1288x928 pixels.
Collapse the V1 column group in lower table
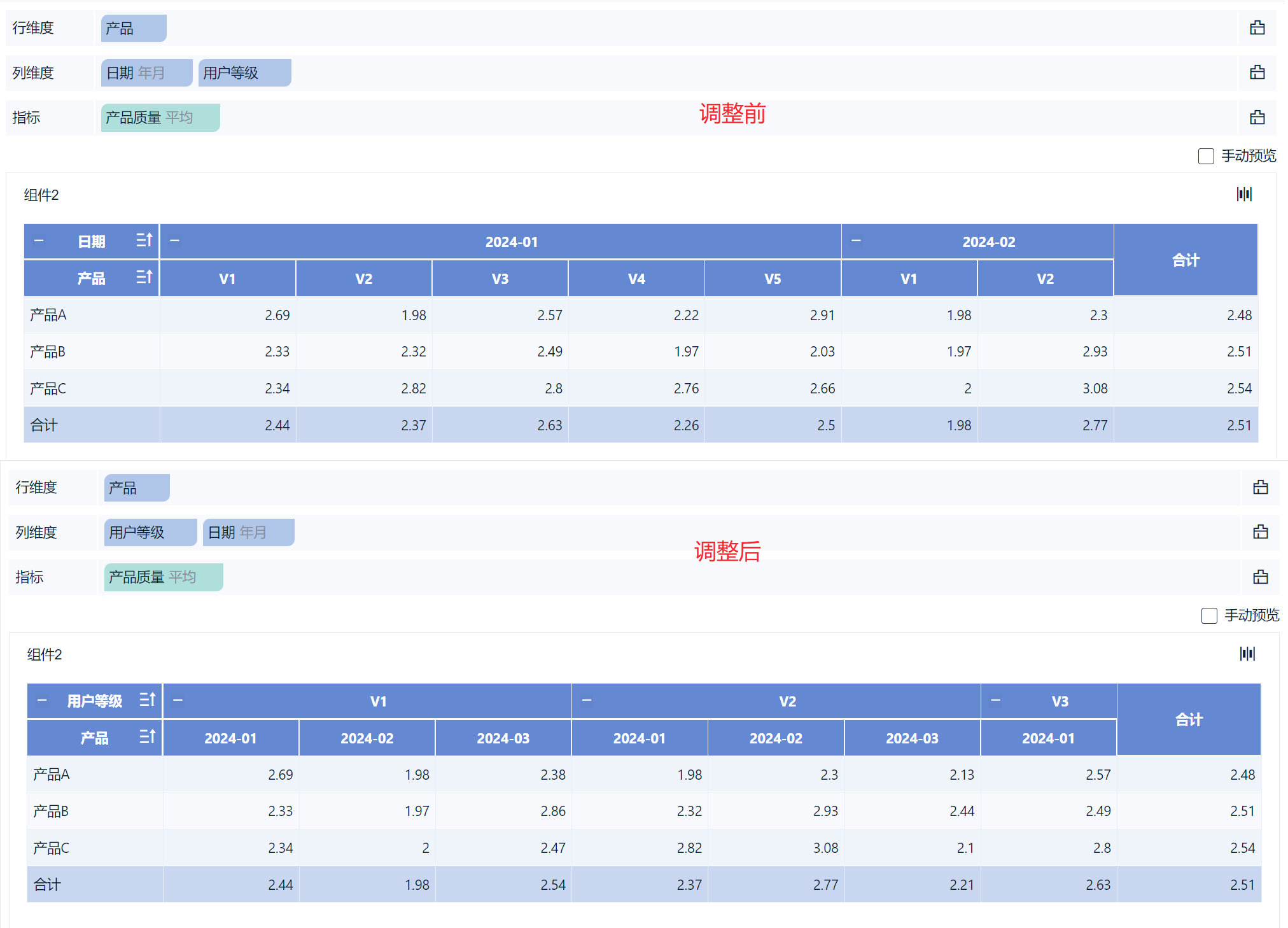[x=178, y=701]
